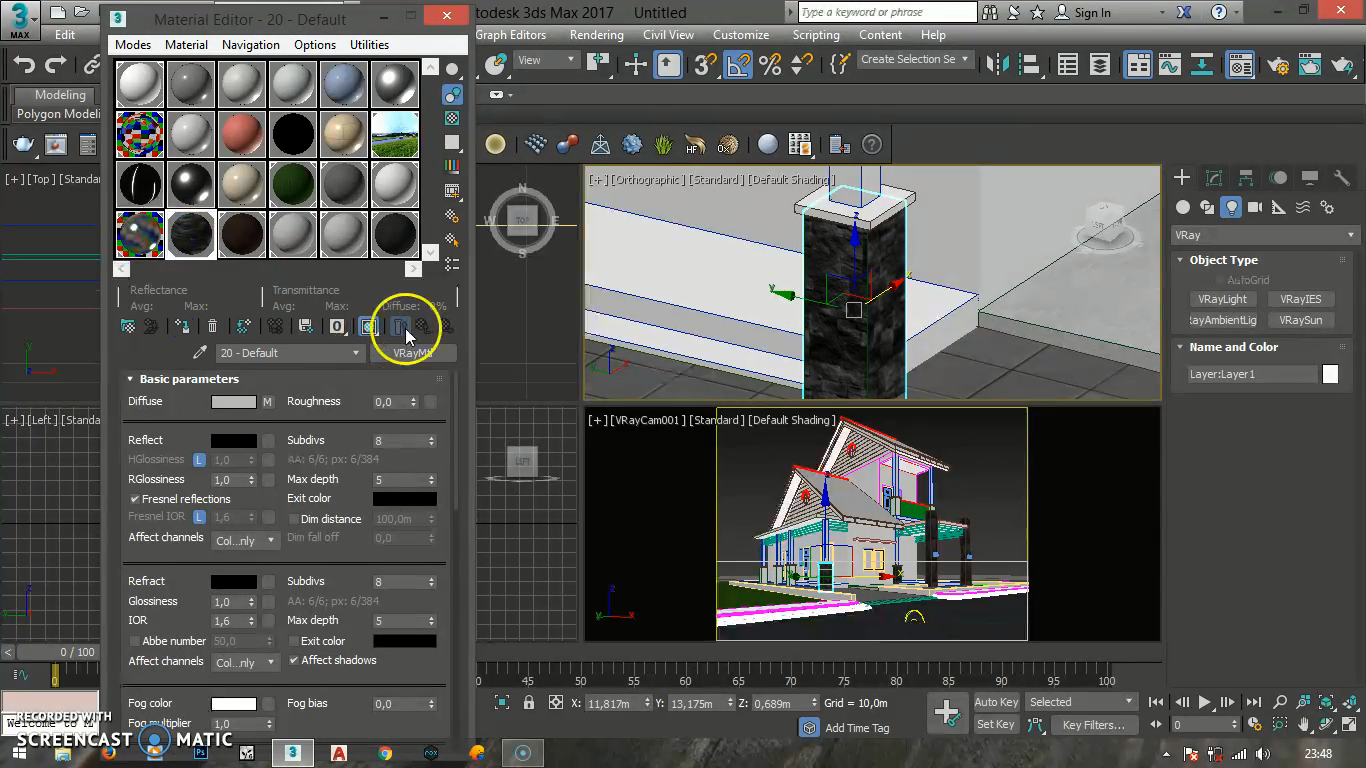This screenshot has height=768, width=1366.
Task: Open the Utilities wrench panel
Action: [1342, 178]
